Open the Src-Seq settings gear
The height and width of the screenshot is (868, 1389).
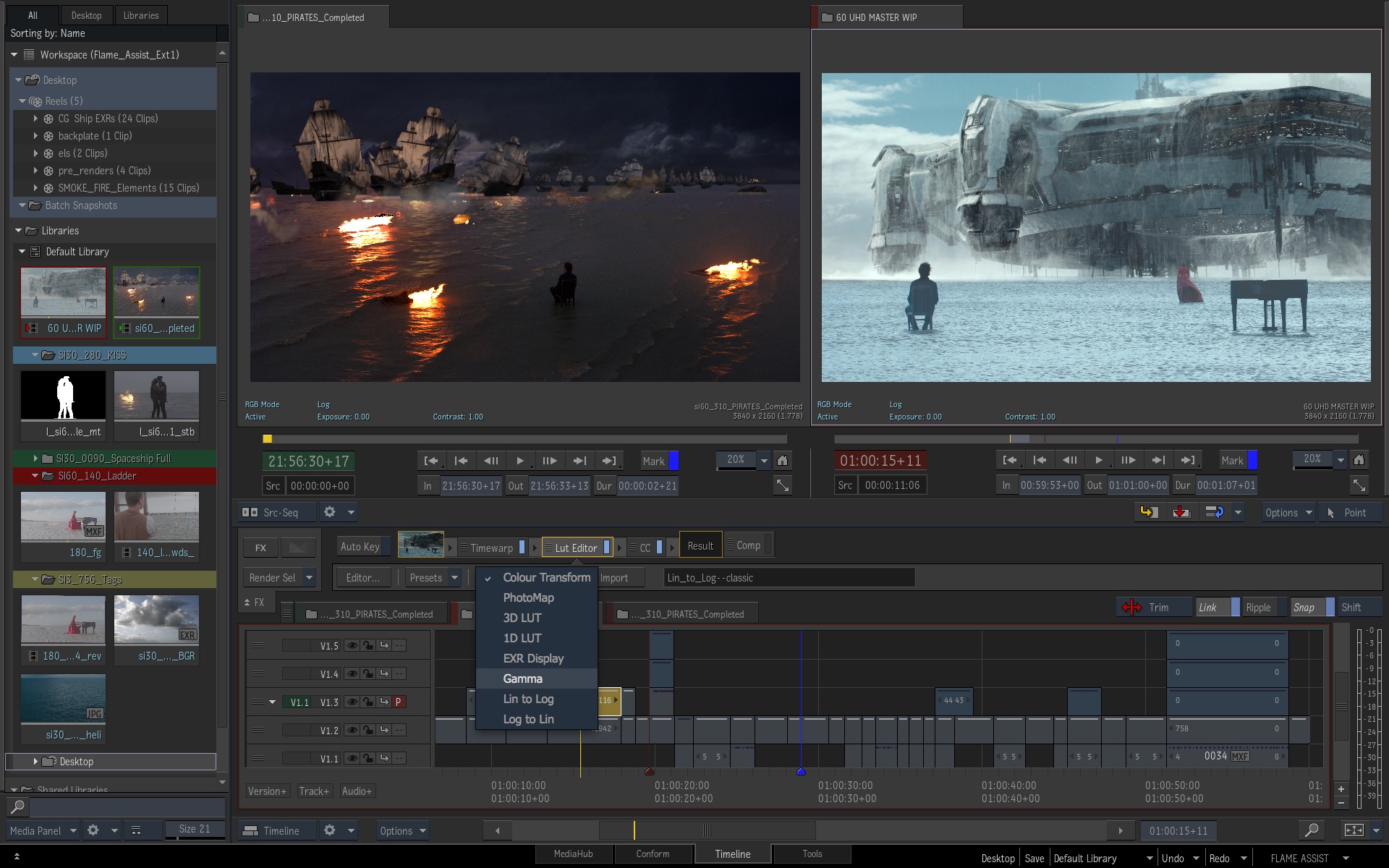(x=329, y=512)
